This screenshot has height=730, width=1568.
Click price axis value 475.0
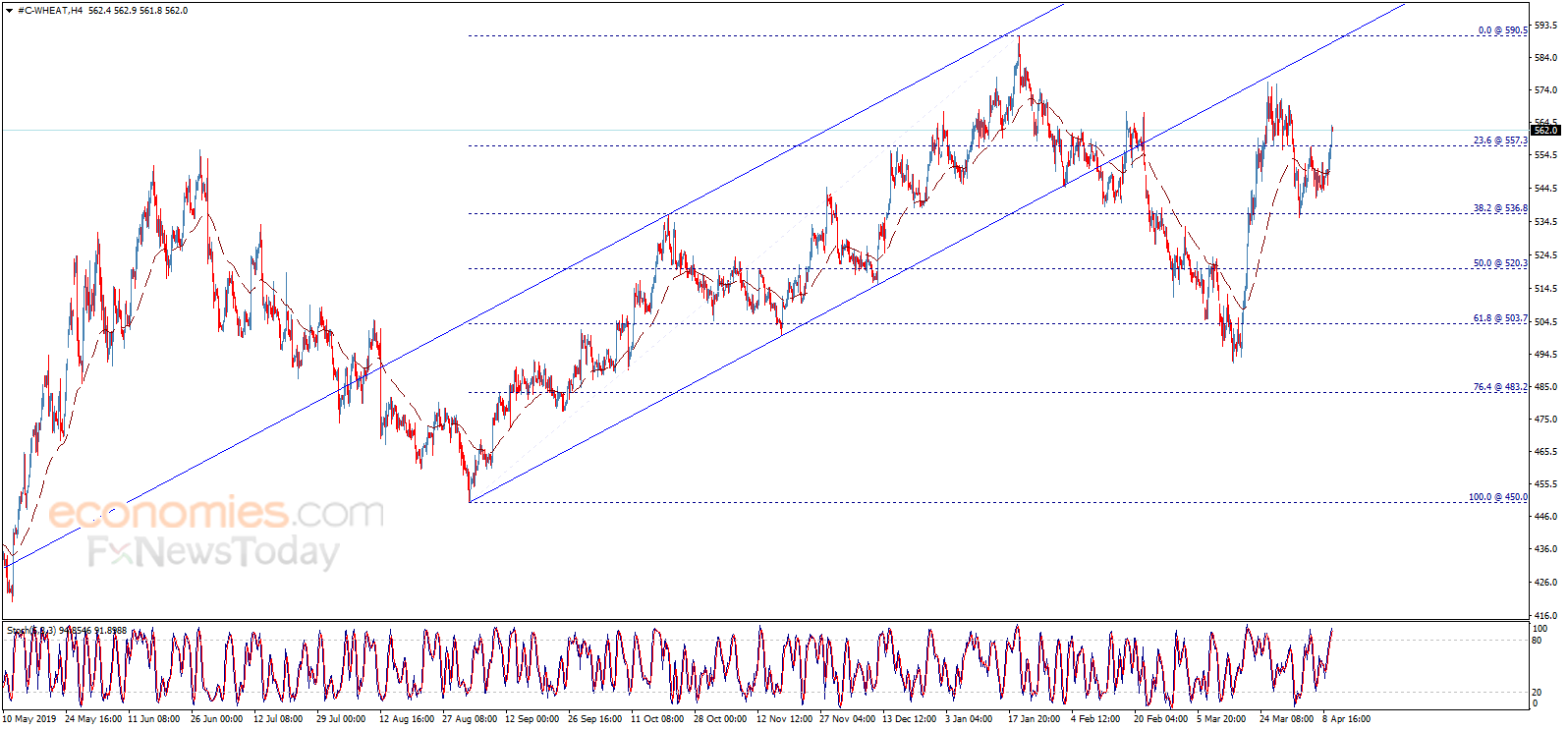tap(1545, 420)
